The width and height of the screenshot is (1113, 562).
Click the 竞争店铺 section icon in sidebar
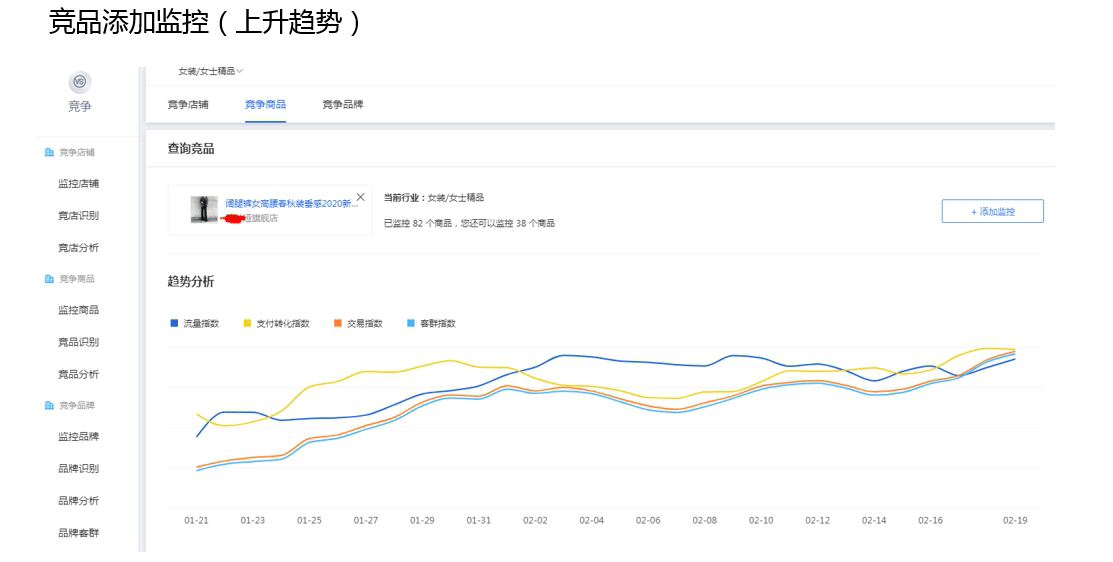click(49, 152)
